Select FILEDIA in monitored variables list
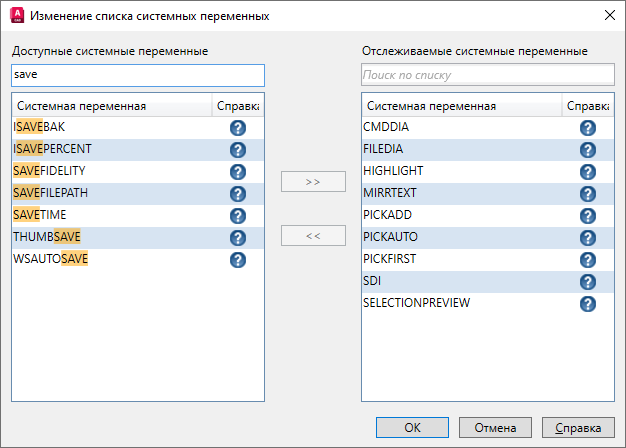 click(x=382, y=149)
